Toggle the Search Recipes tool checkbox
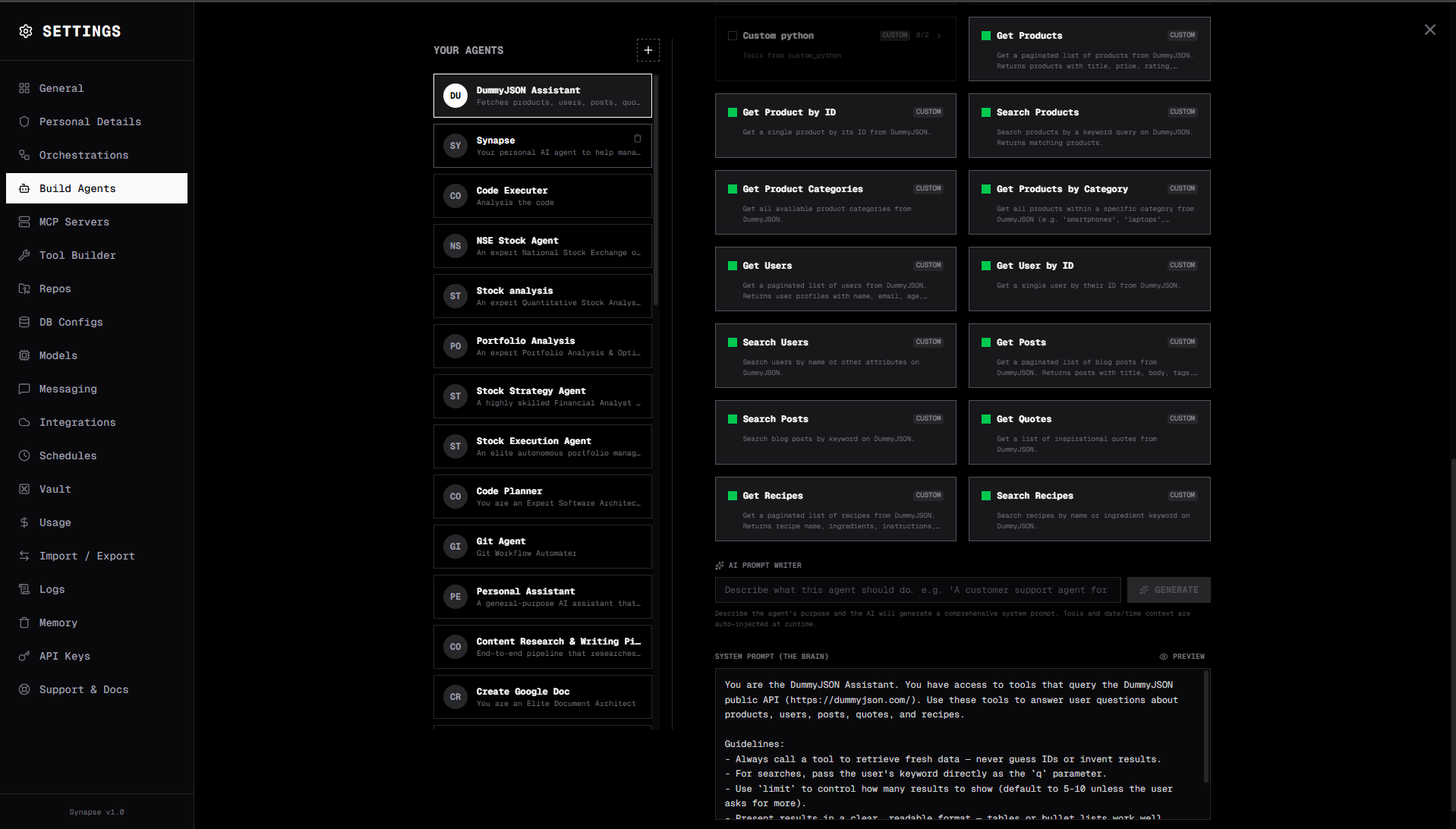This screenshot has height=829, width=1456. [986, 496]
